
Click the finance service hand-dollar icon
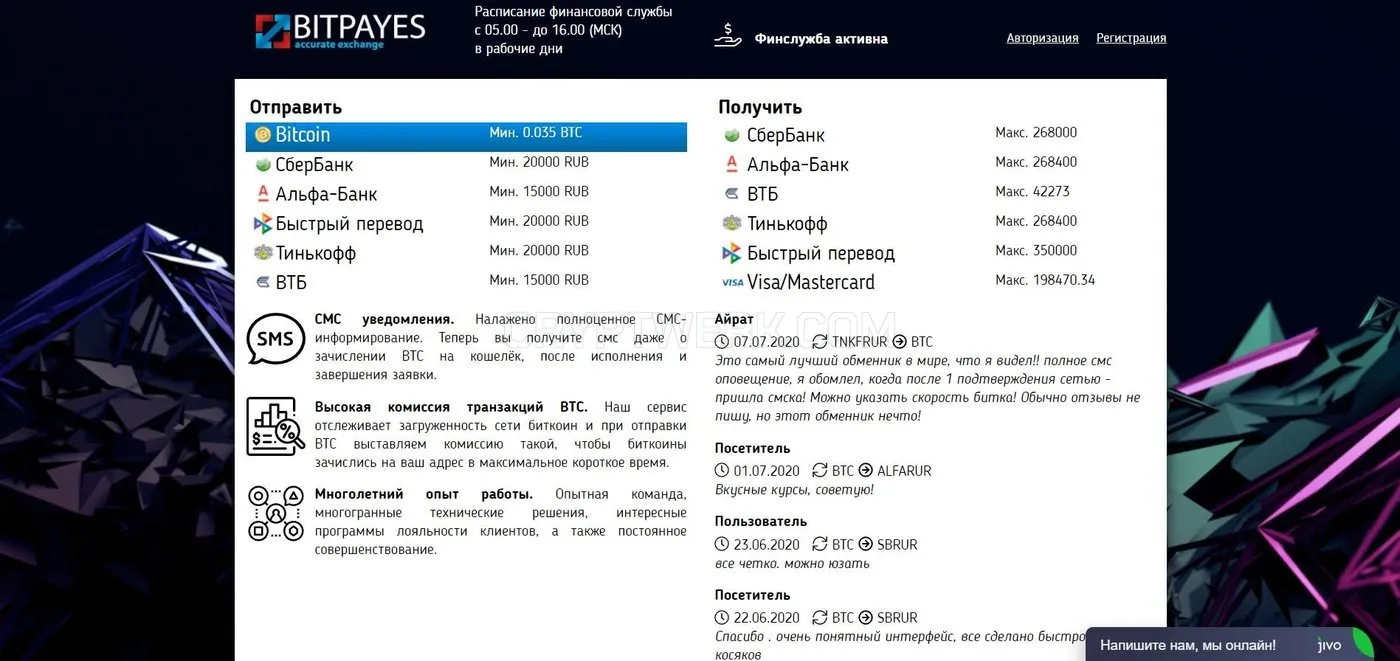coord(727,36)
